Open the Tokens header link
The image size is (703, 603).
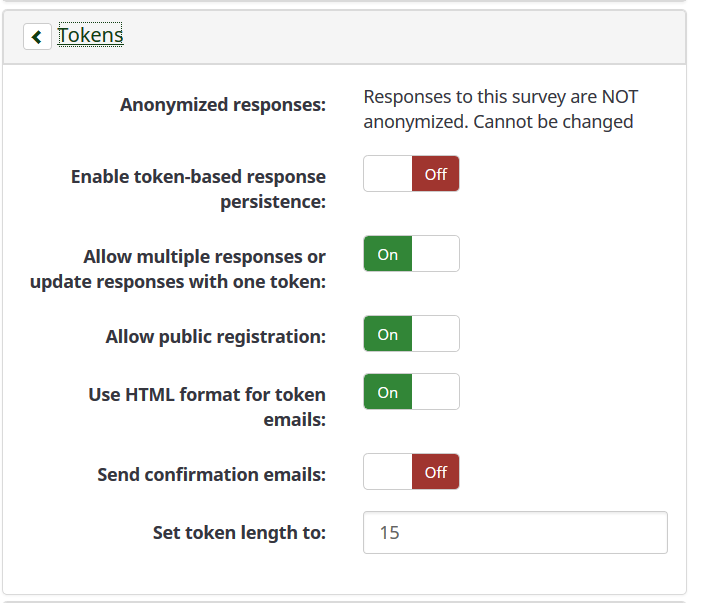(90, 36)
